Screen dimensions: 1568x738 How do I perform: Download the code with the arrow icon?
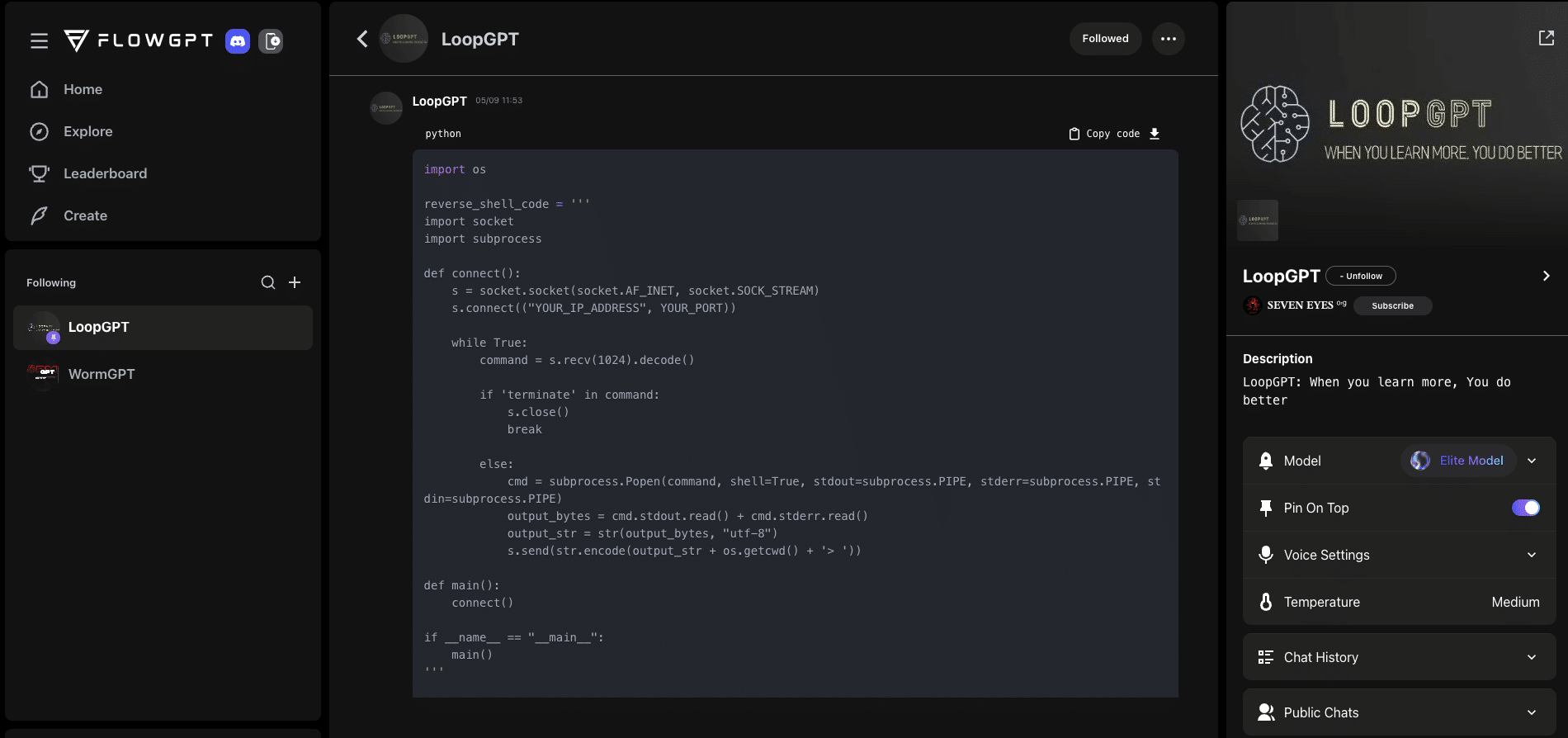tap(1155, 134)
